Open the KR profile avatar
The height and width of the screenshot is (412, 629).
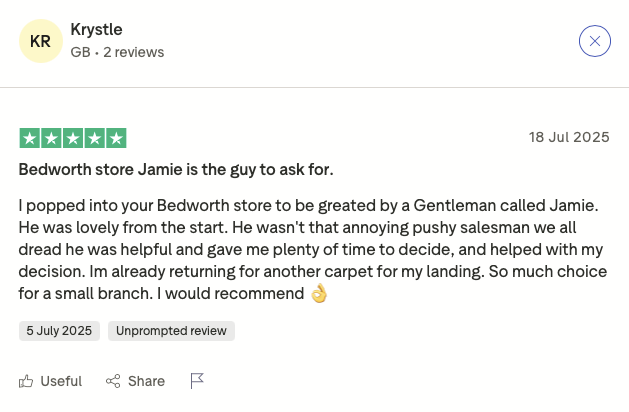41,41
